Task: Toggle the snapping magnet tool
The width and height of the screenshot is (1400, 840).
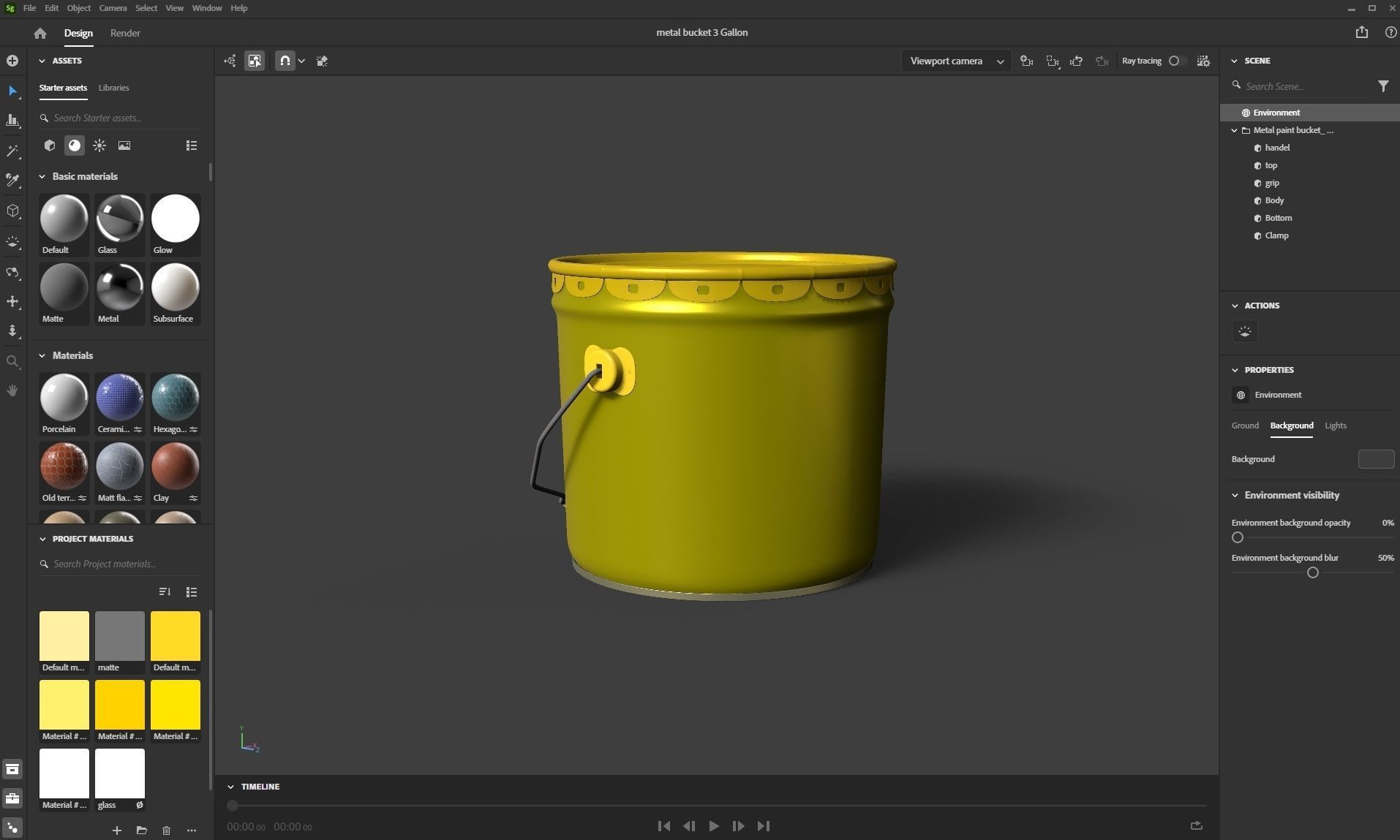Action: [285, 61]
